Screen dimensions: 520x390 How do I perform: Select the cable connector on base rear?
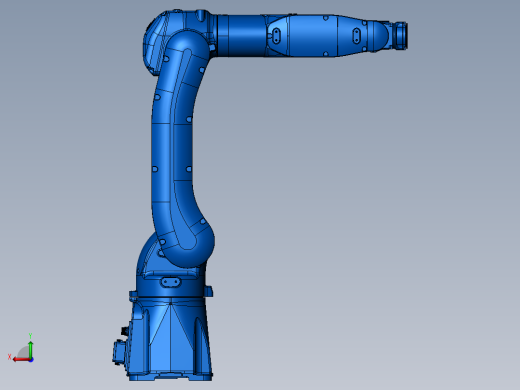click(x=118, y=352)
